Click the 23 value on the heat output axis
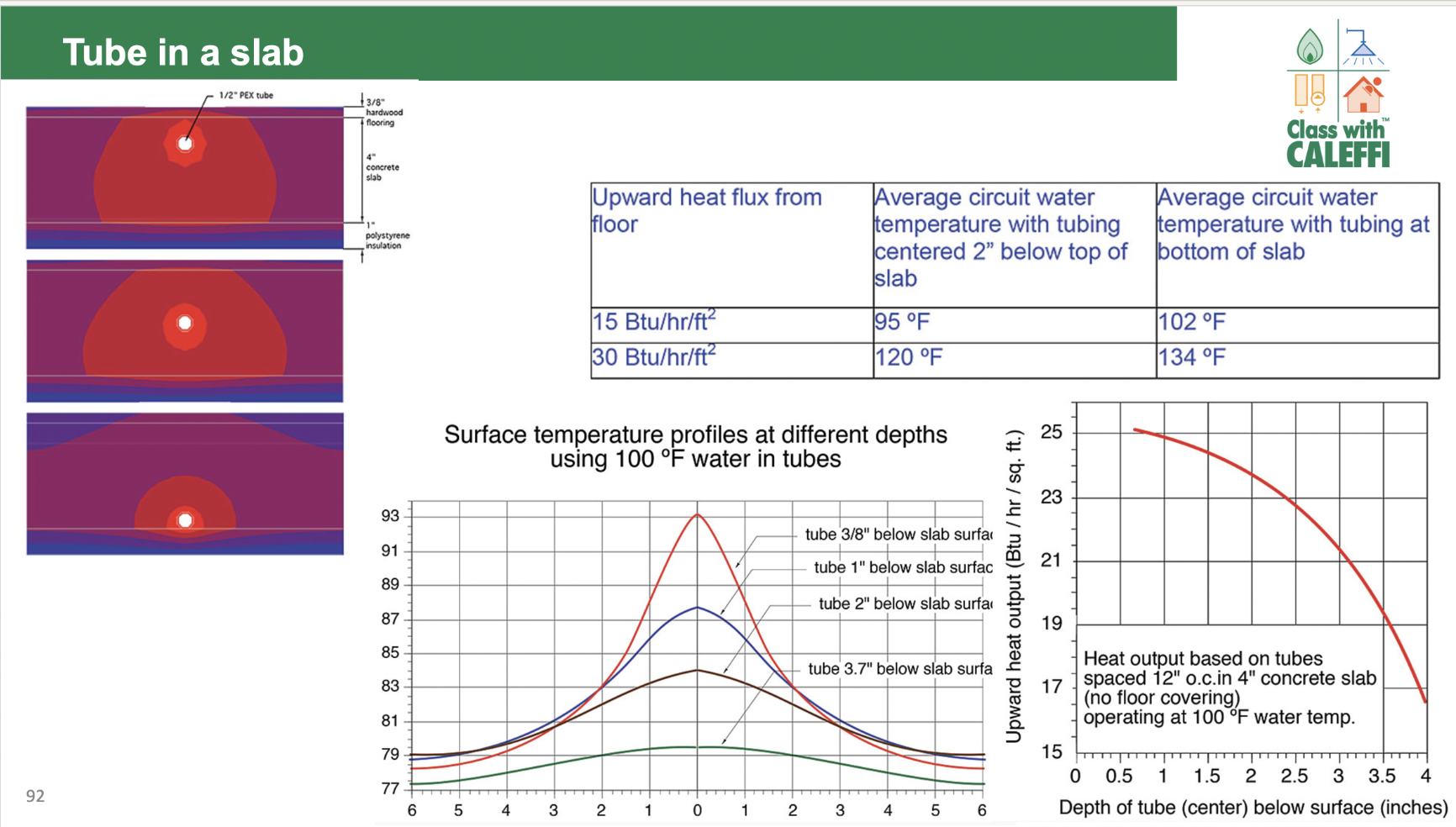 [1052, 498]
